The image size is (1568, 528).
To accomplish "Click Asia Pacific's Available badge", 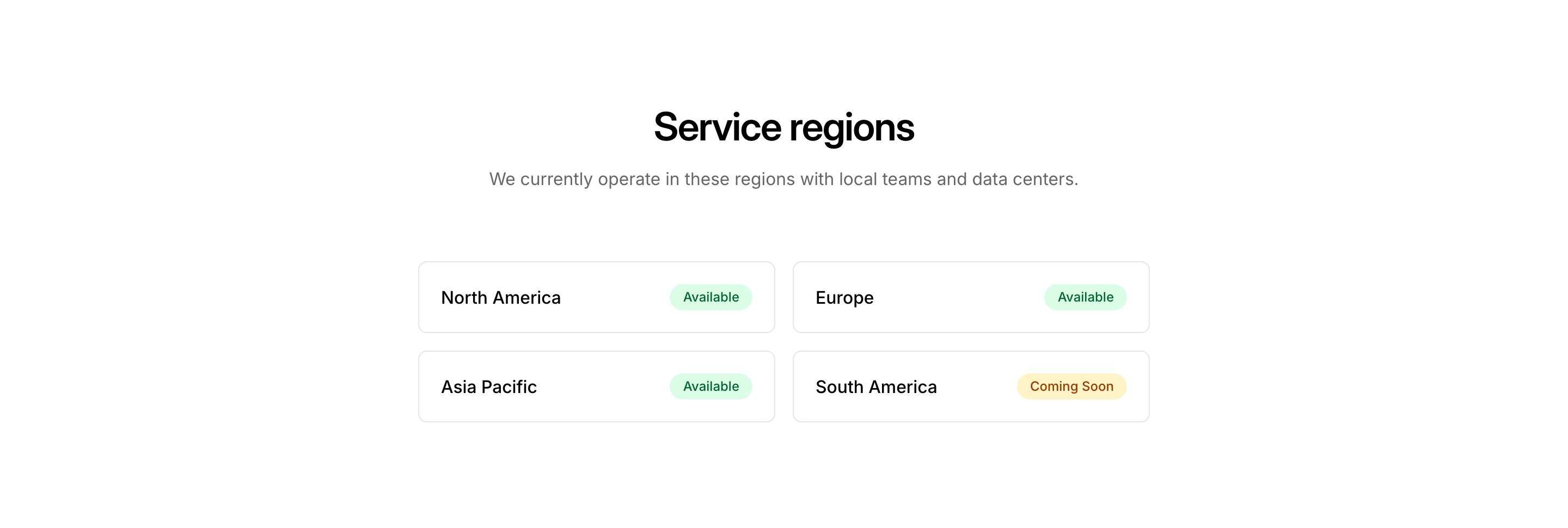I will (x=710, y=386).
